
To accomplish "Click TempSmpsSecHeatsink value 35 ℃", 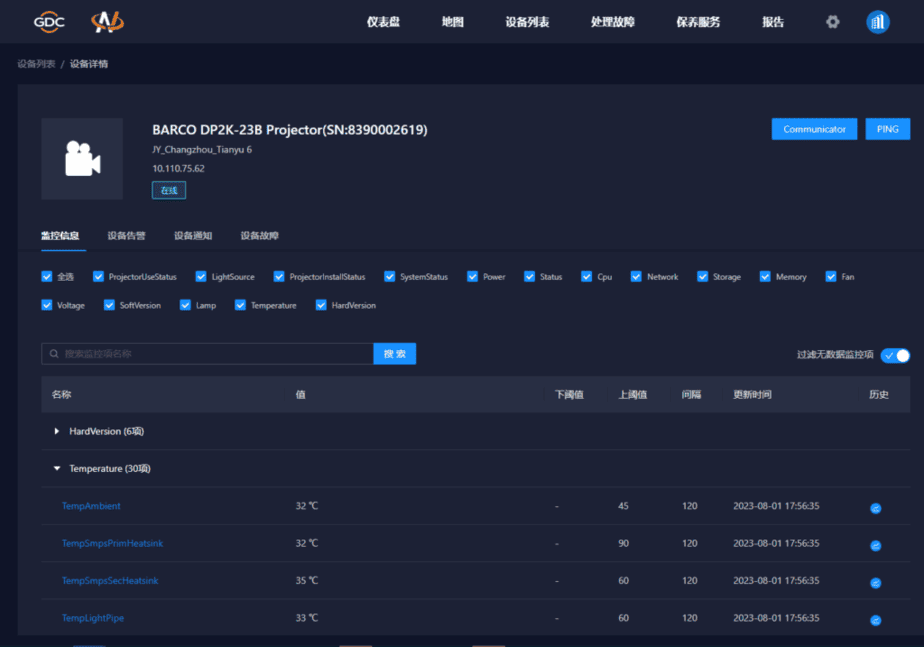I will (x=306, y=580).
